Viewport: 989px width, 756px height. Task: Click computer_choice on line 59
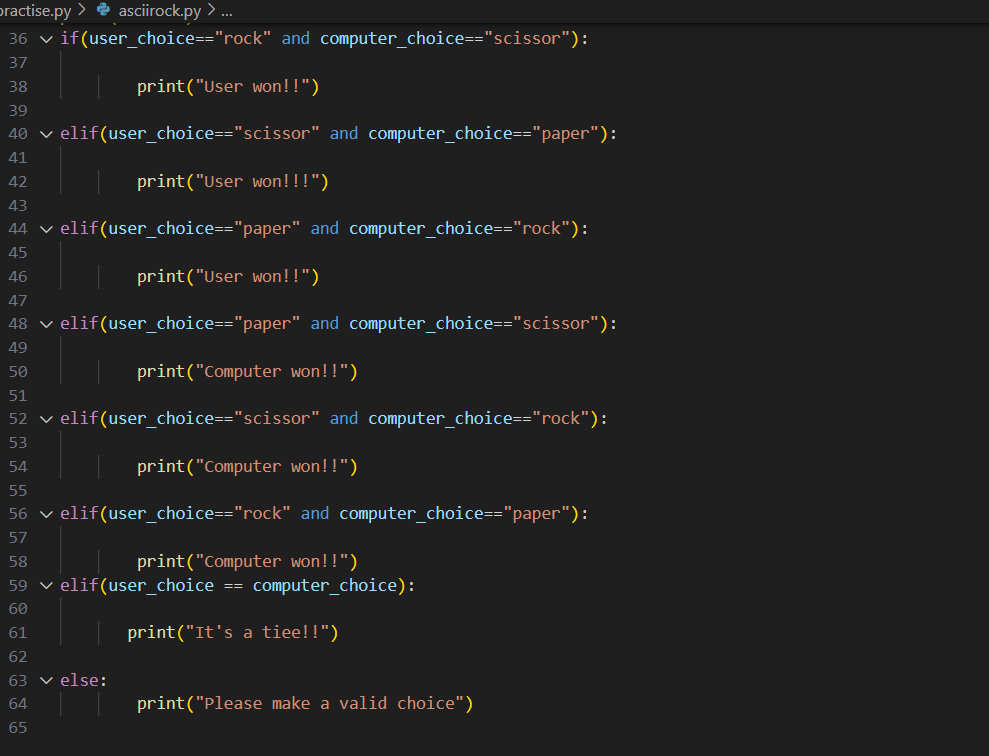(325, 586)
